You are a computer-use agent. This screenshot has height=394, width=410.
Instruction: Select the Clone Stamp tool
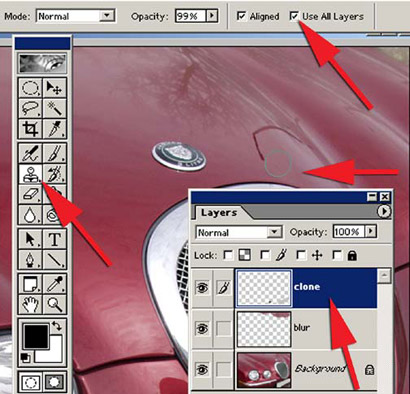coord(30,174)
